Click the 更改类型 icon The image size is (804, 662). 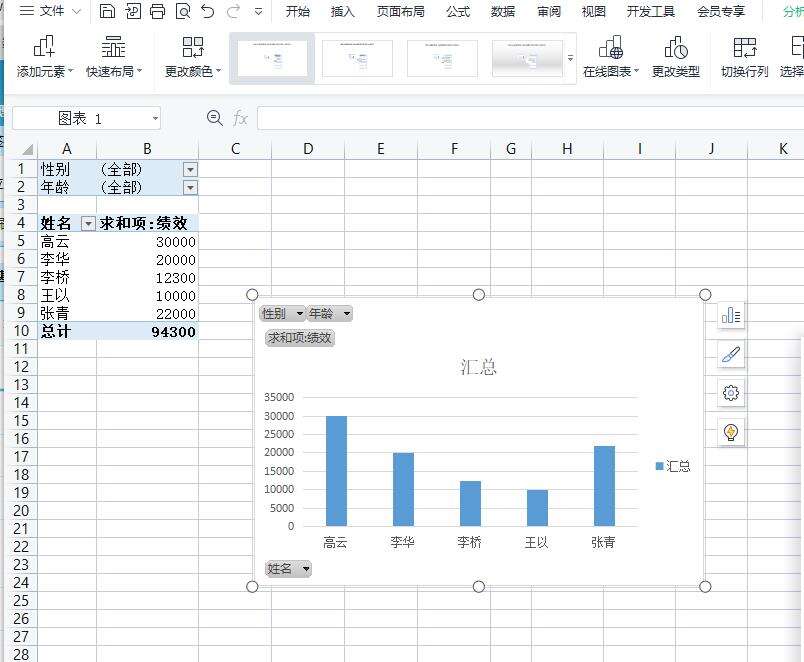click(x=676, y=47)
